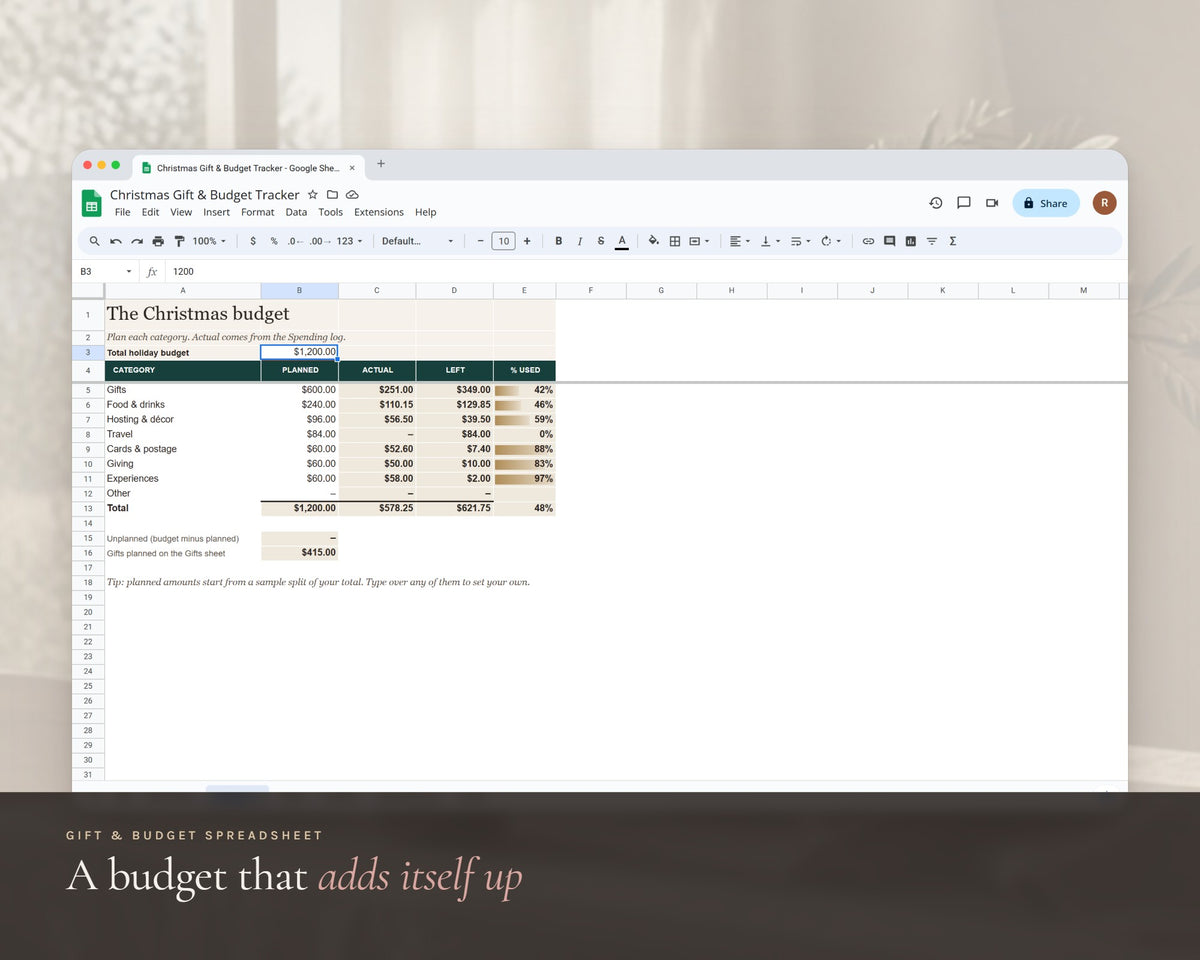Start a video call with camera icon
This screenshot has height=960, width=1200.
tap(992, 203)
